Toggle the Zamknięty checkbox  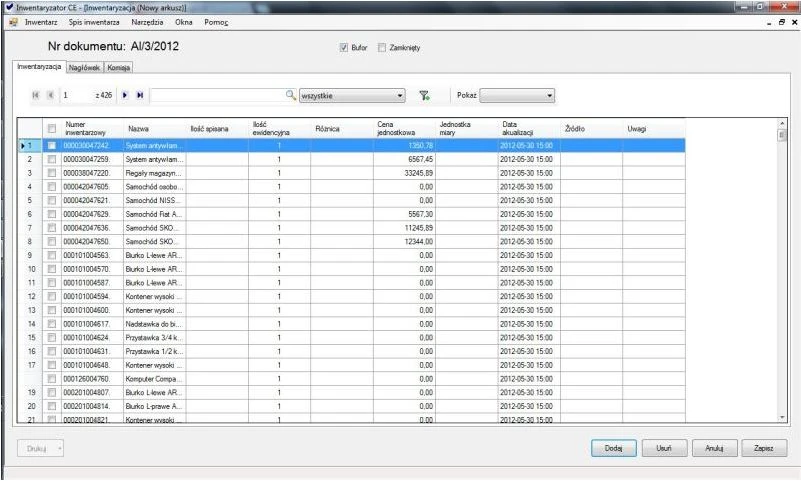[x=382, y=47]
